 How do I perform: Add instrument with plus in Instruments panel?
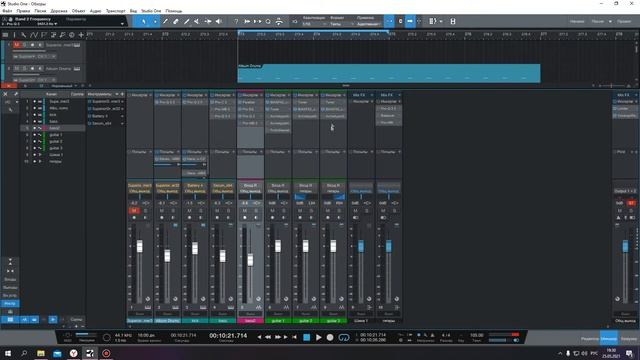(122, 94)
